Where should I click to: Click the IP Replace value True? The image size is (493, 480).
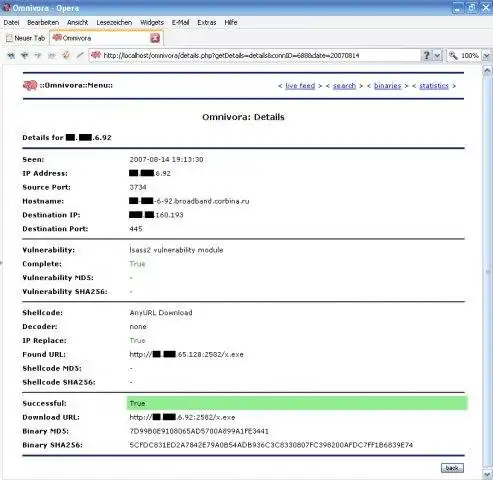tap(137, 341)
